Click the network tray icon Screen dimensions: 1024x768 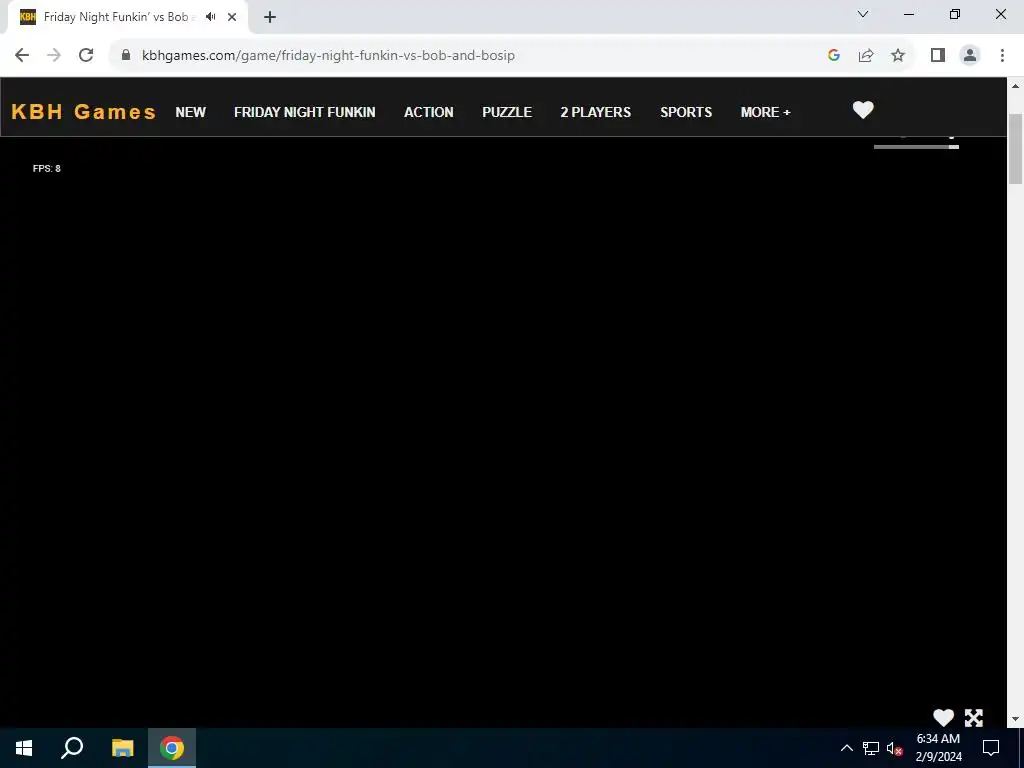pos(871,748)
